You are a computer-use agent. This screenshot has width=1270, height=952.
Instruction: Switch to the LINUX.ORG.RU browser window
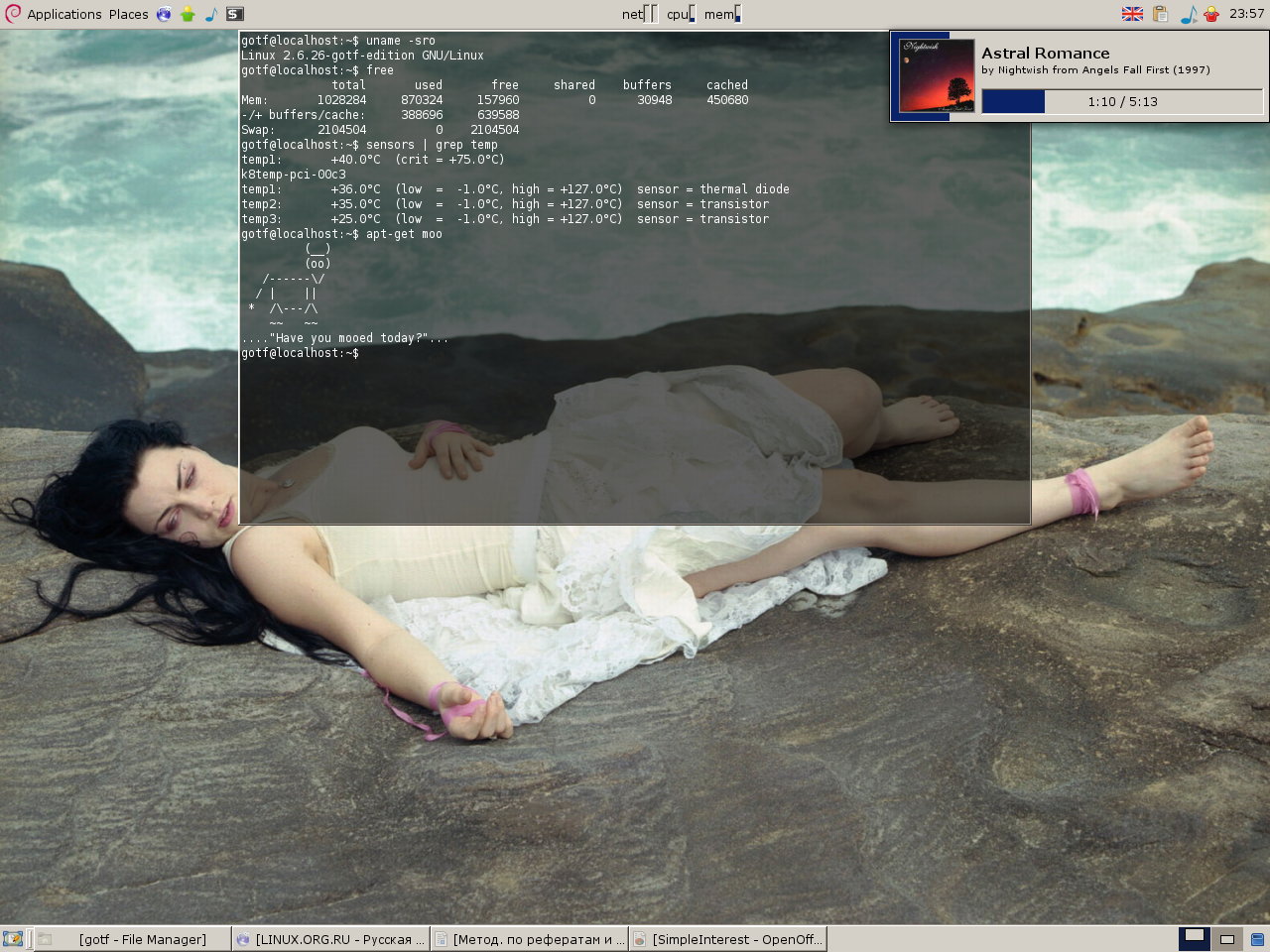[x=331, y=939]
